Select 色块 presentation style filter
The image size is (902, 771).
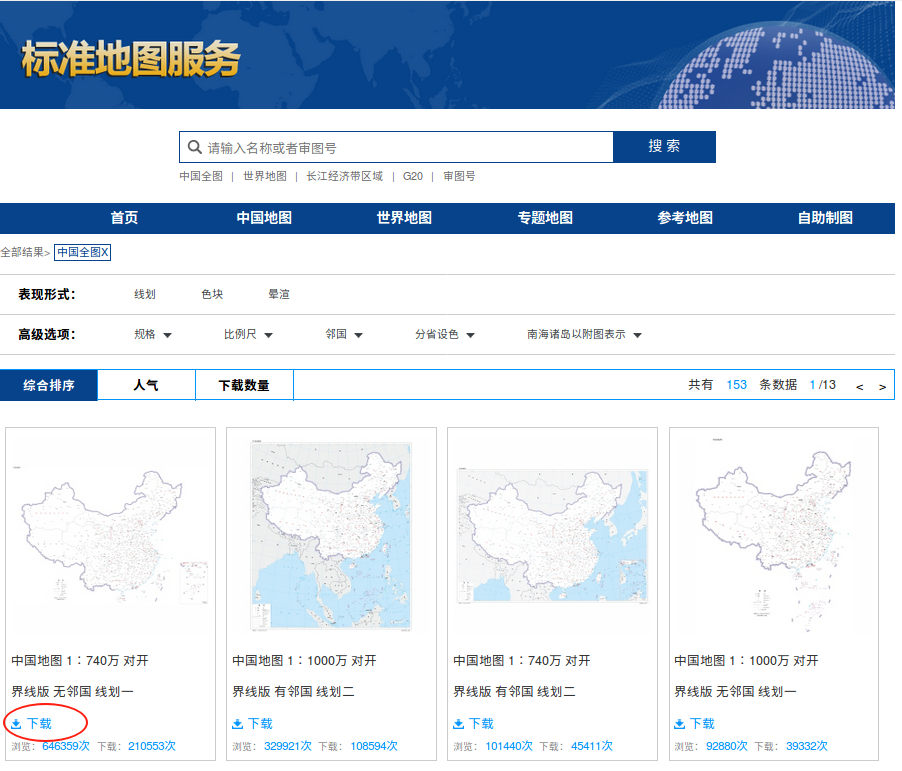point(212,294)
